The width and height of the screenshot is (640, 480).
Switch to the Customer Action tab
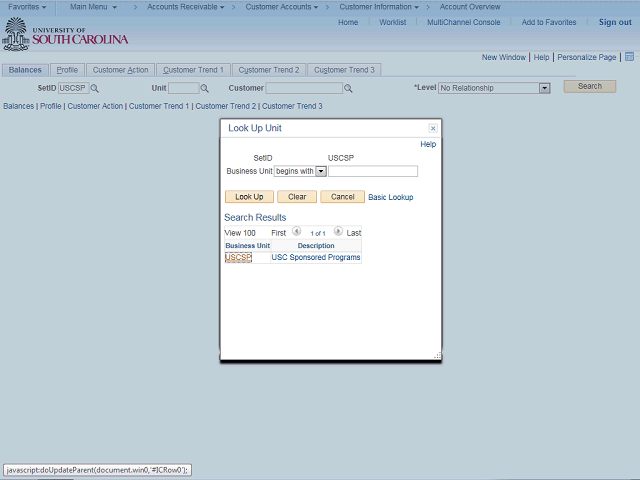point(120,70)
